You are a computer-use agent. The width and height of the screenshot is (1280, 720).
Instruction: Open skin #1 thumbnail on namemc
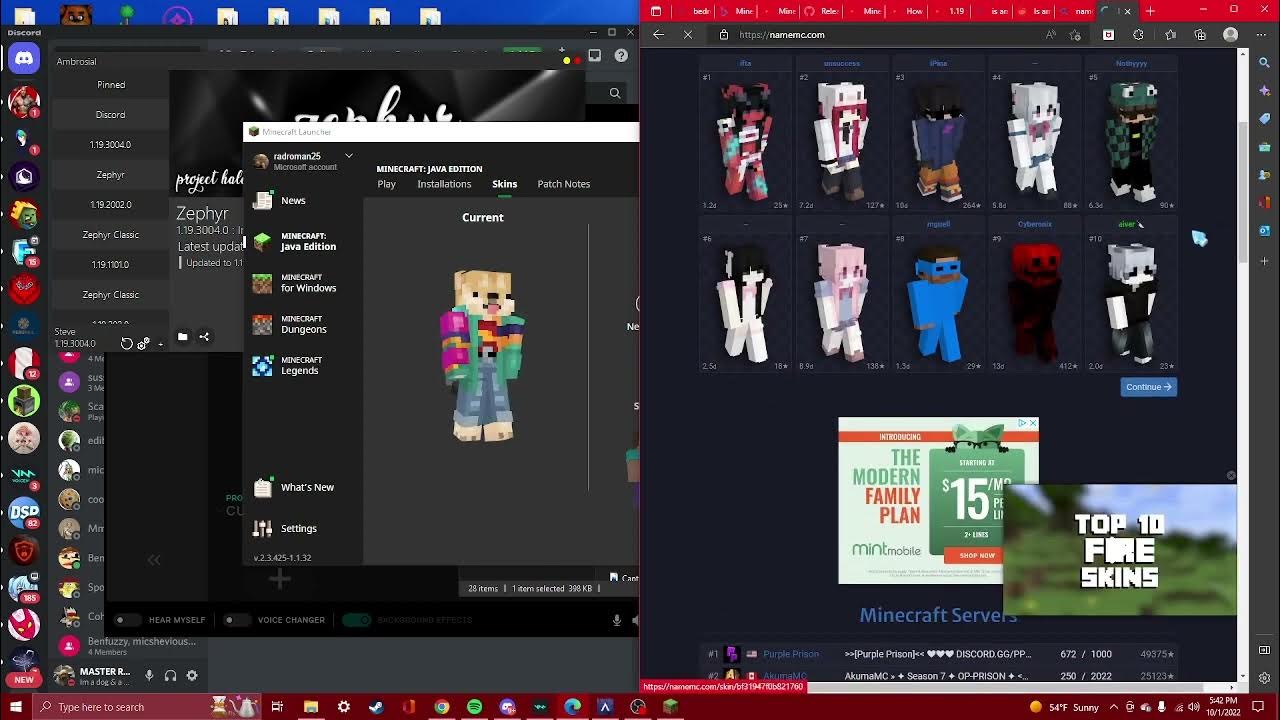click(x=745, y=142)
